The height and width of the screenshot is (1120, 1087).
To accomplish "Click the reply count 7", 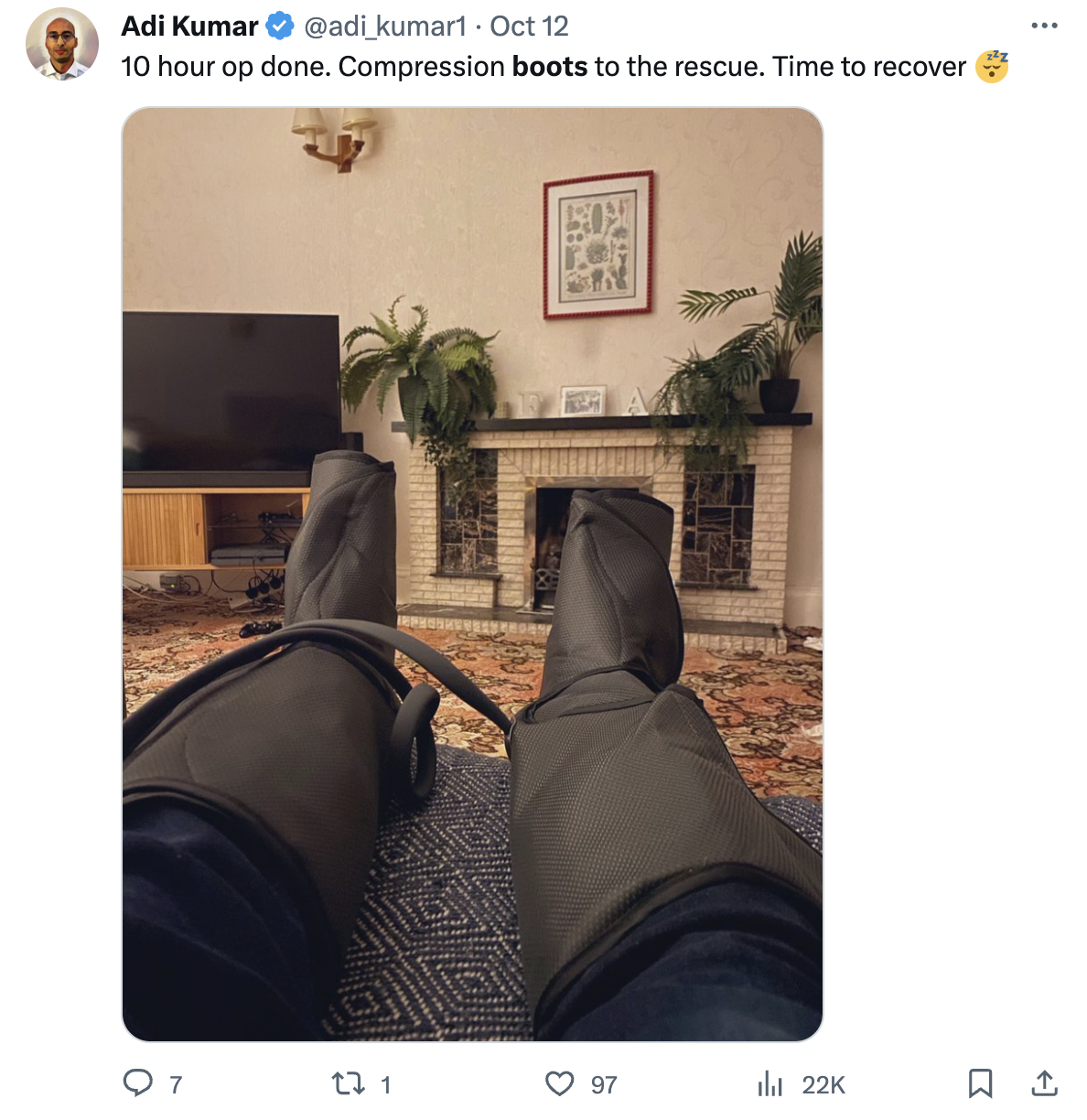I will [x=176, y=1085].
